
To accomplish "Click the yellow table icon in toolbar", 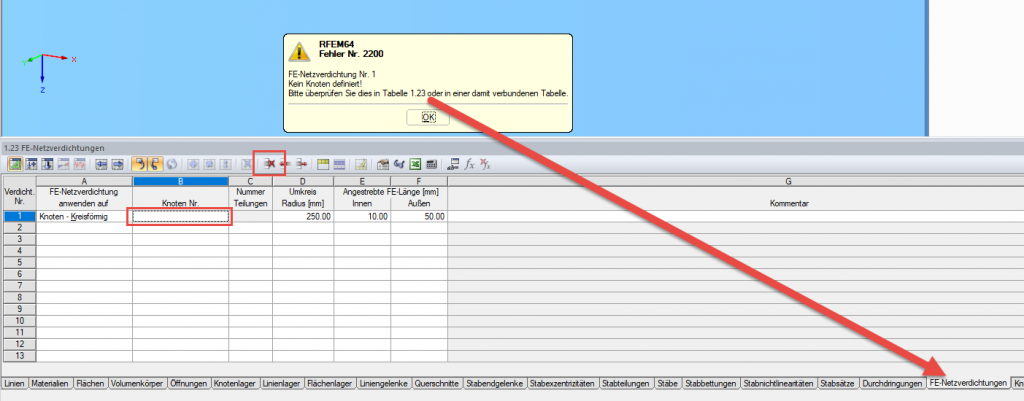I will 323,164.
